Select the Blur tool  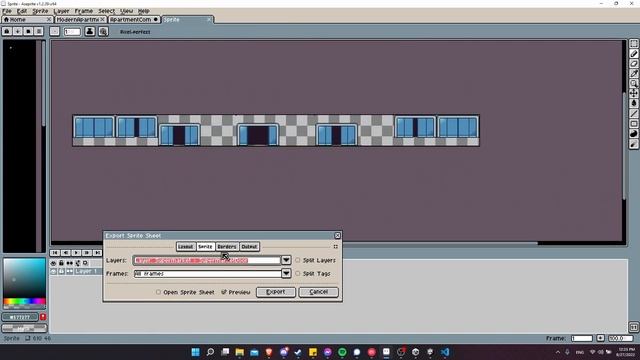633,144
